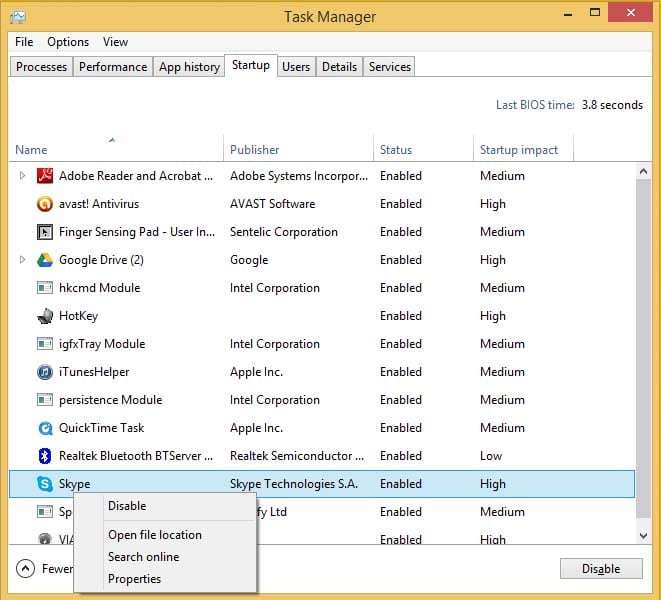Switch to the App history tab

189,67
